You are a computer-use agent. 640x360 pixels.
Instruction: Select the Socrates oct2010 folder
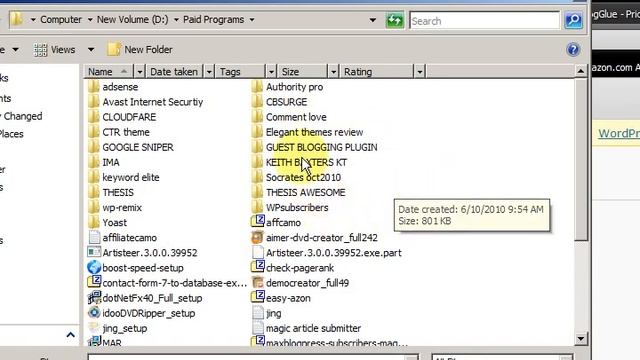click(x=296, y=178)
